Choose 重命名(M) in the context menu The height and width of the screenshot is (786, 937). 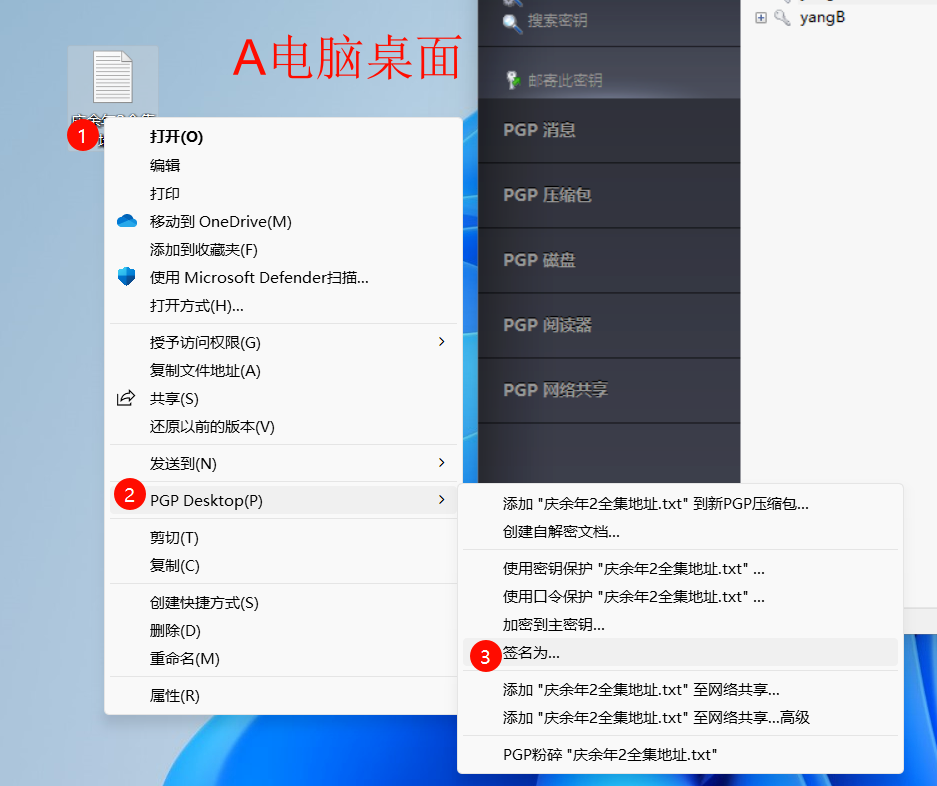click(283, 659)
